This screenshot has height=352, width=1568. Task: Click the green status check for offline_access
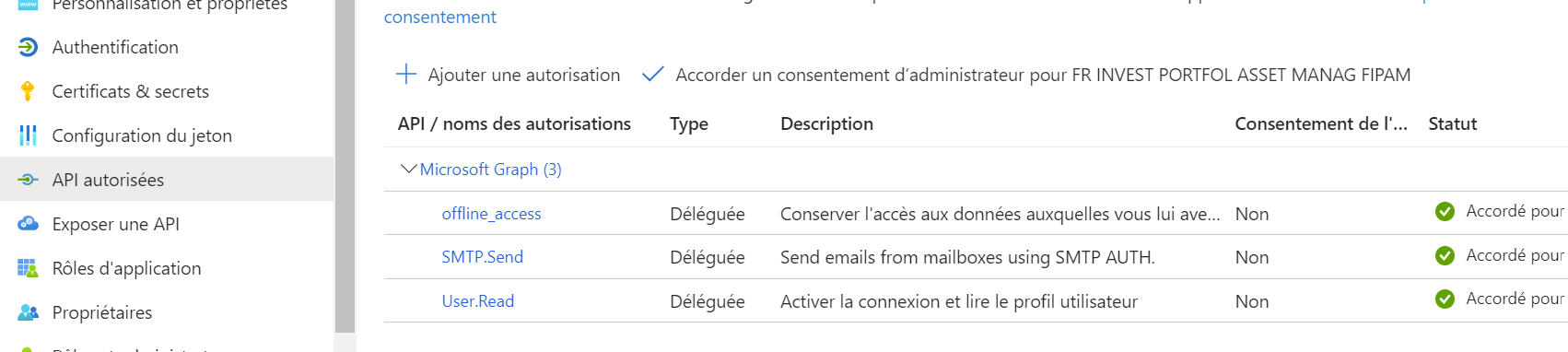pyautogui.click(x=1445, y=212)
